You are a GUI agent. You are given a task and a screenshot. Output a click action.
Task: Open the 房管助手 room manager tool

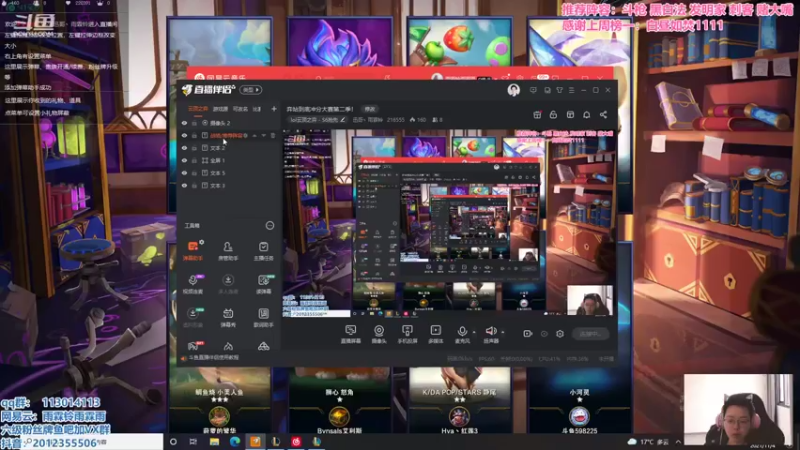(x=228, y=251)
